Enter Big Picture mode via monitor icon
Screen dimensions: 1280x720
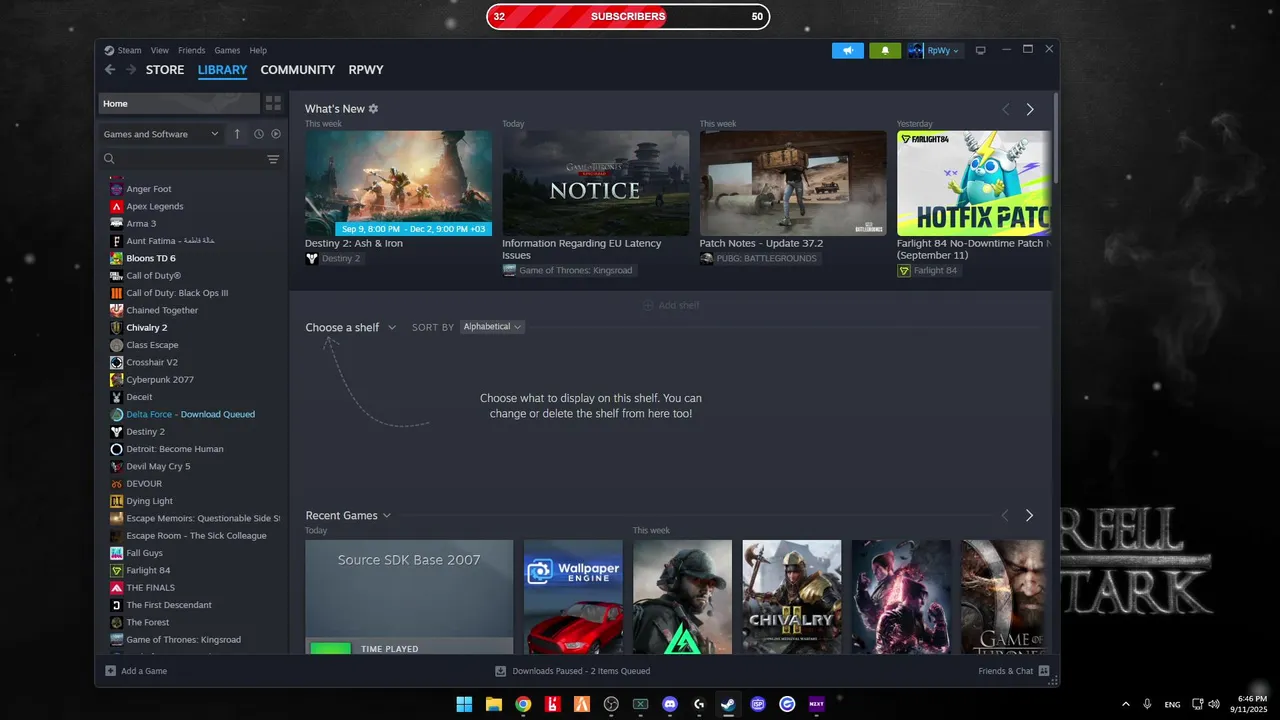tap(981, 50)
